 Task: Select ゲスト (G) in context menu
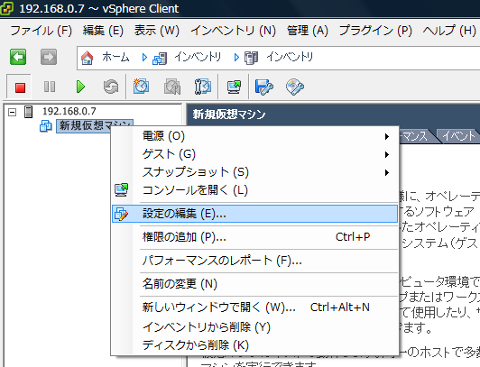[x=255, y=154]
